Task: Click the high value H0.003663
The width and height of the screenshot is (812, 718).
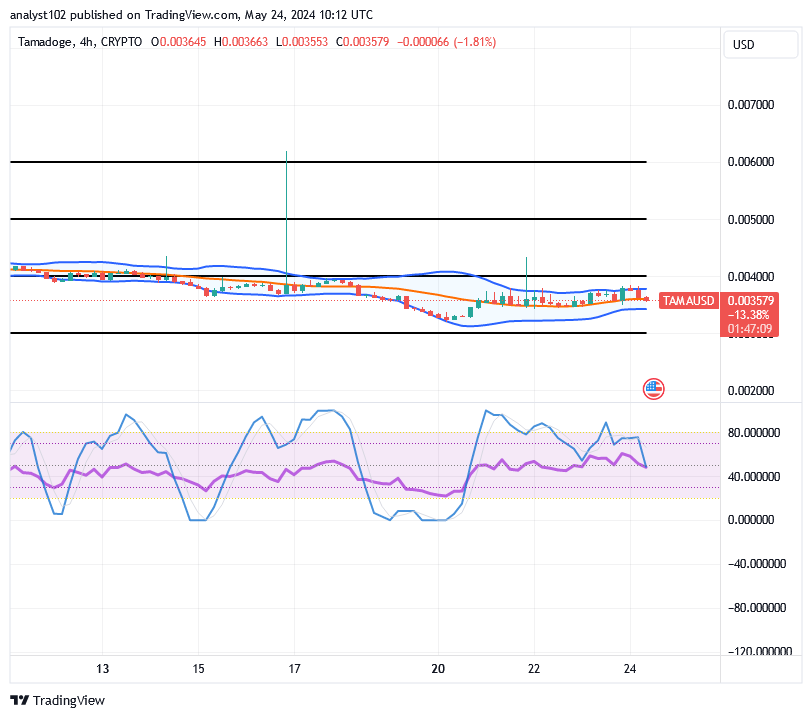Action: (x=241, y=42)
